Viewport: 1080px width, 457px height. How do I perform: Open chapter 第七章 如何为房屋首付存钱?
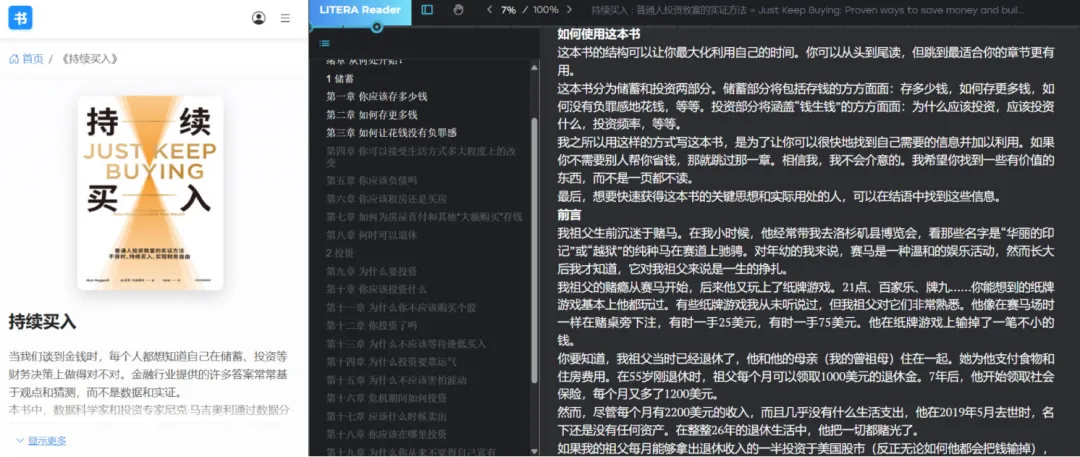point(424,216)
